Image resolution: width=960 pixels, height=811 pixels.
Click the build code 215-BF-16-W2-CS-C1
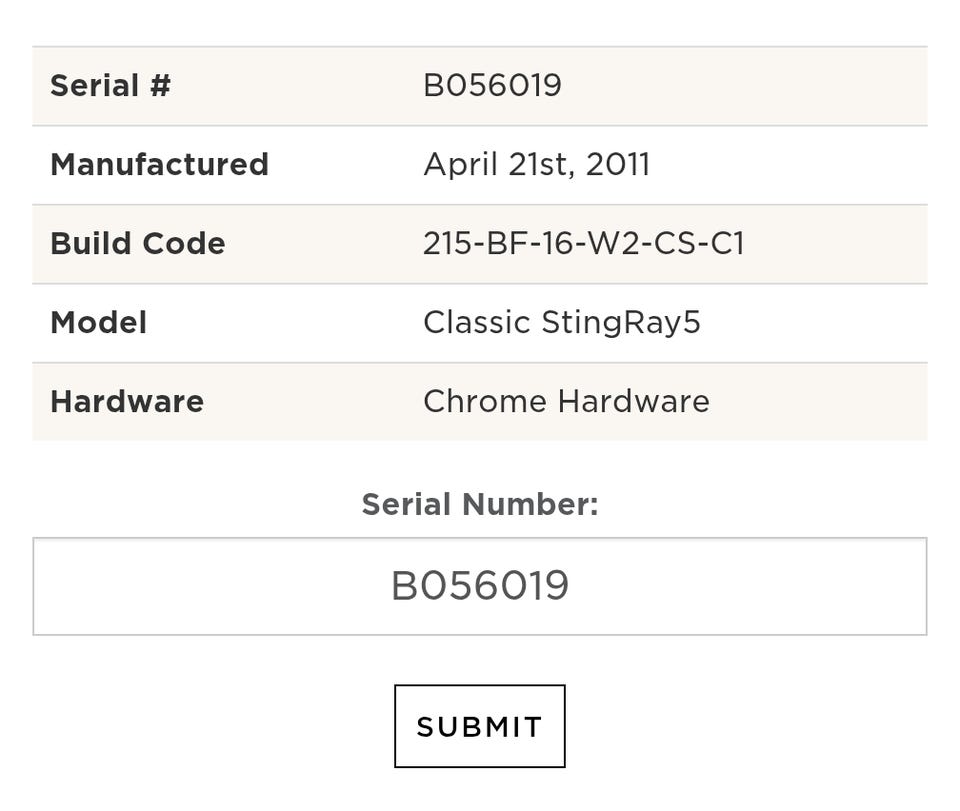click(583, 244)
